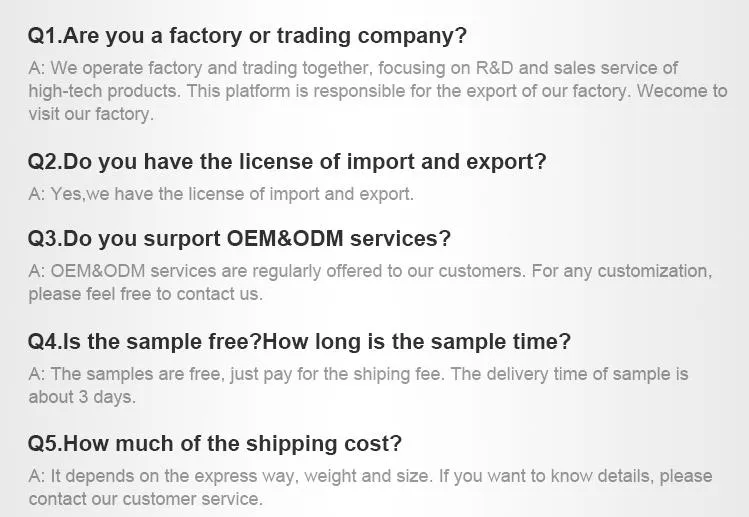Click the Q1 factory or trading company question

247,36
